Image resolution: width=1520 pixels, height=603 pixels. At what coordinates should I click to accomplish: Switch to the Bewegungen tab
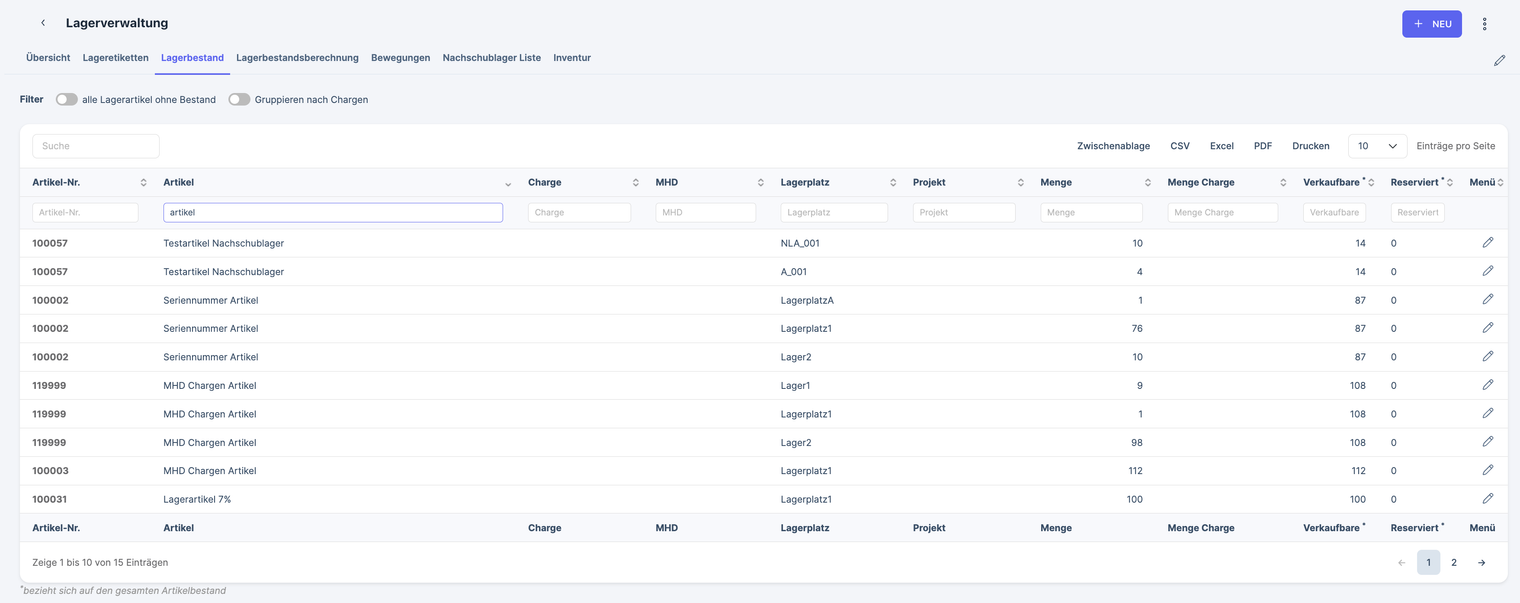coord(400,58)
